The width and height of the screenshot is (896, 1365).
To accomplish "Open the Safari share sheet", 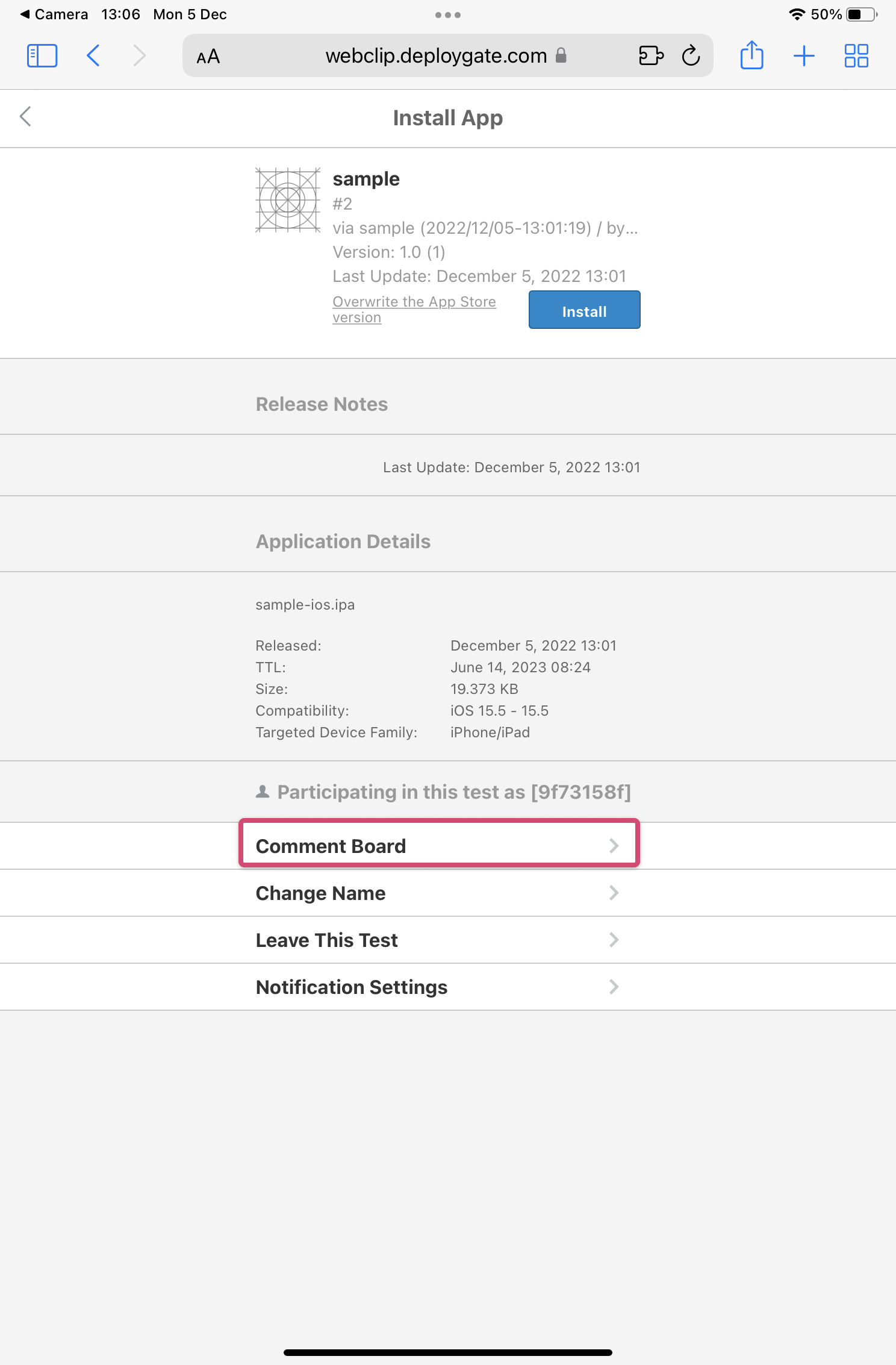I will [751, 56].
